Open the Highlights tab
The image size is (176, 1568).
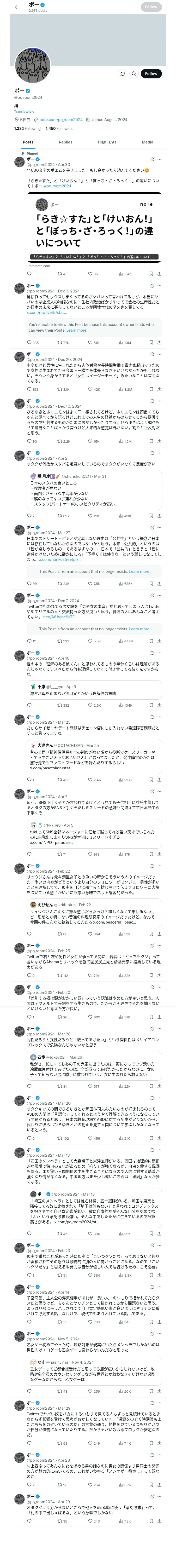point(107,142)
